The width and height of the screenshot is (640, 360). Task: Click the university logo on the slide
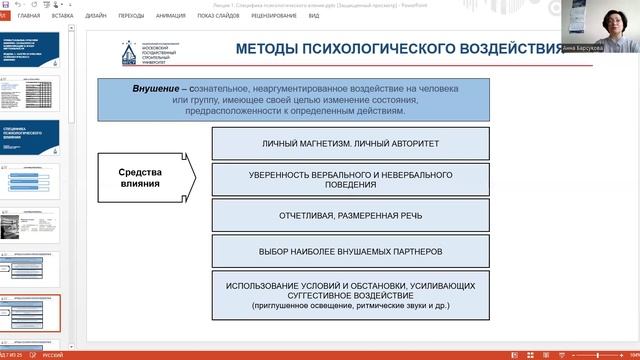pyautogui.click(x=150, y=53)
